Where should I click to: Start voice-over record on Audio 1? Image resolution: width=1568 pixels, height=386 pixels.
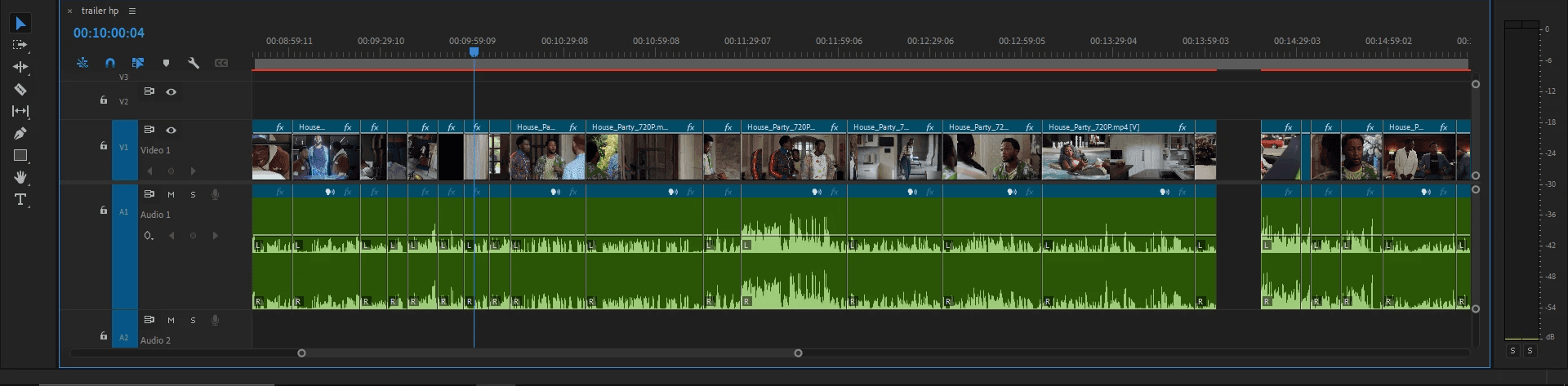[x=215, y=194]
